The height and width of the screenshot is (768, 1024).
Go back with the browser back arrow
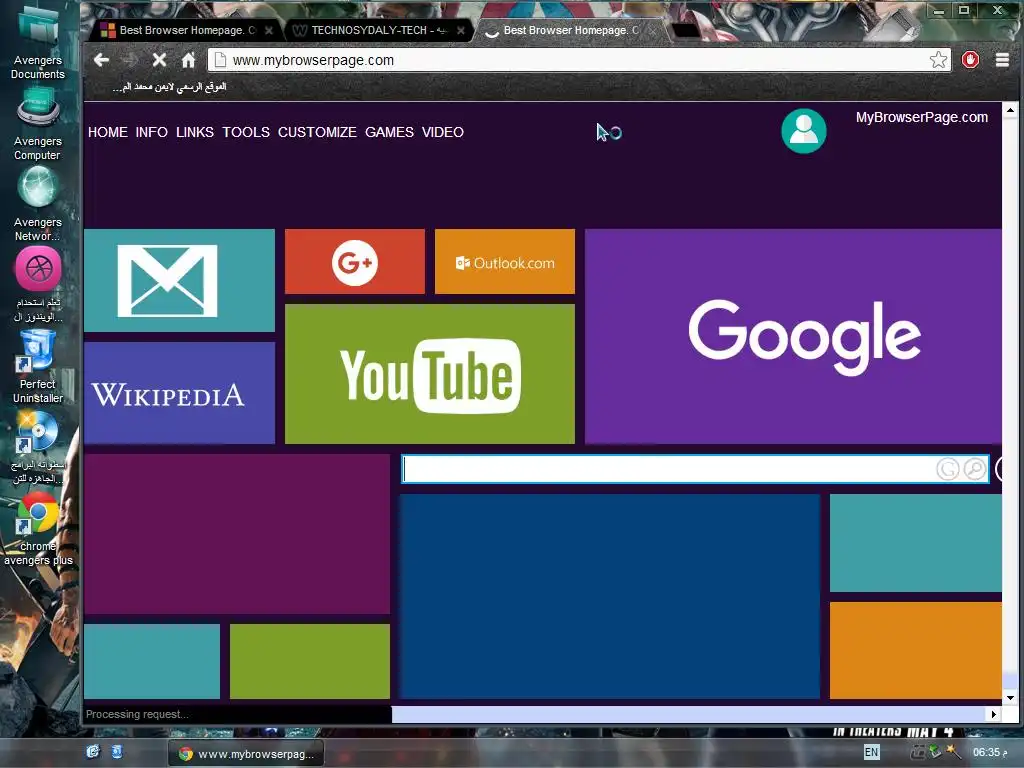[x=101, y=60]
